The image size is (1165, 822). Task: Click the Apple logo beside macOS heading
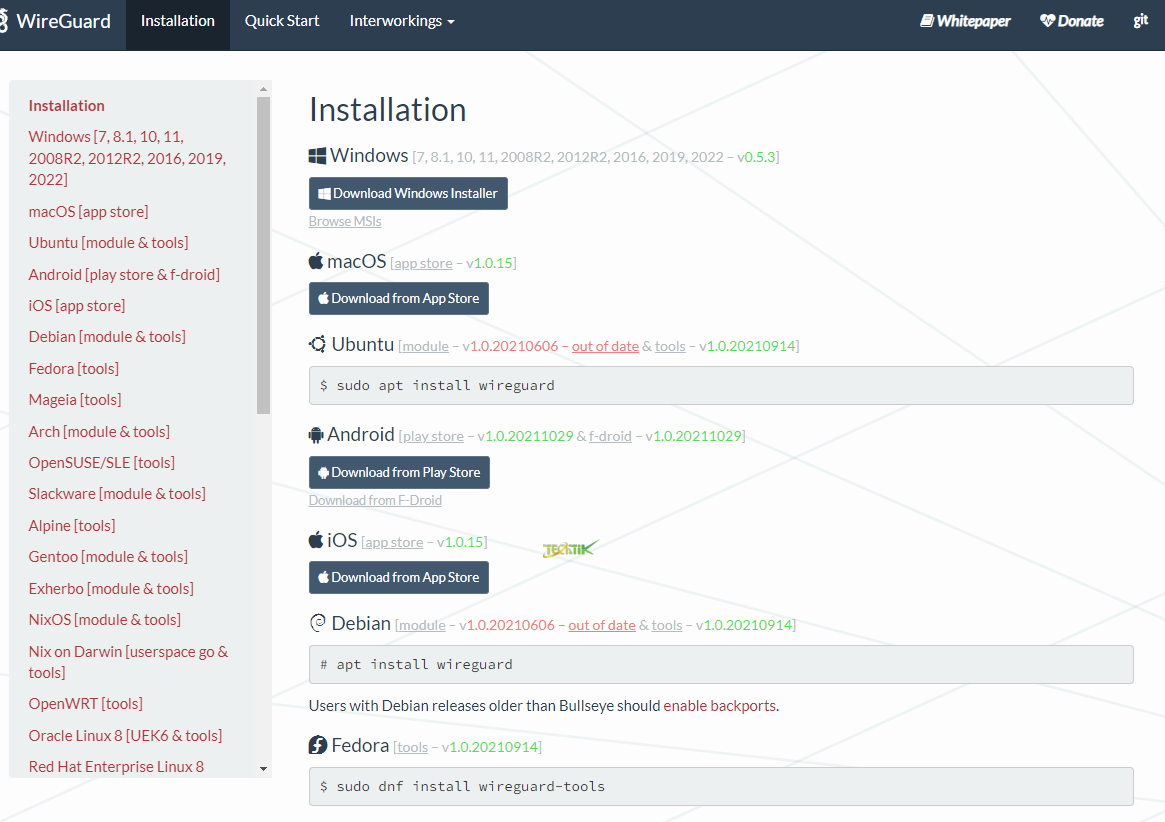pos(316,261)
